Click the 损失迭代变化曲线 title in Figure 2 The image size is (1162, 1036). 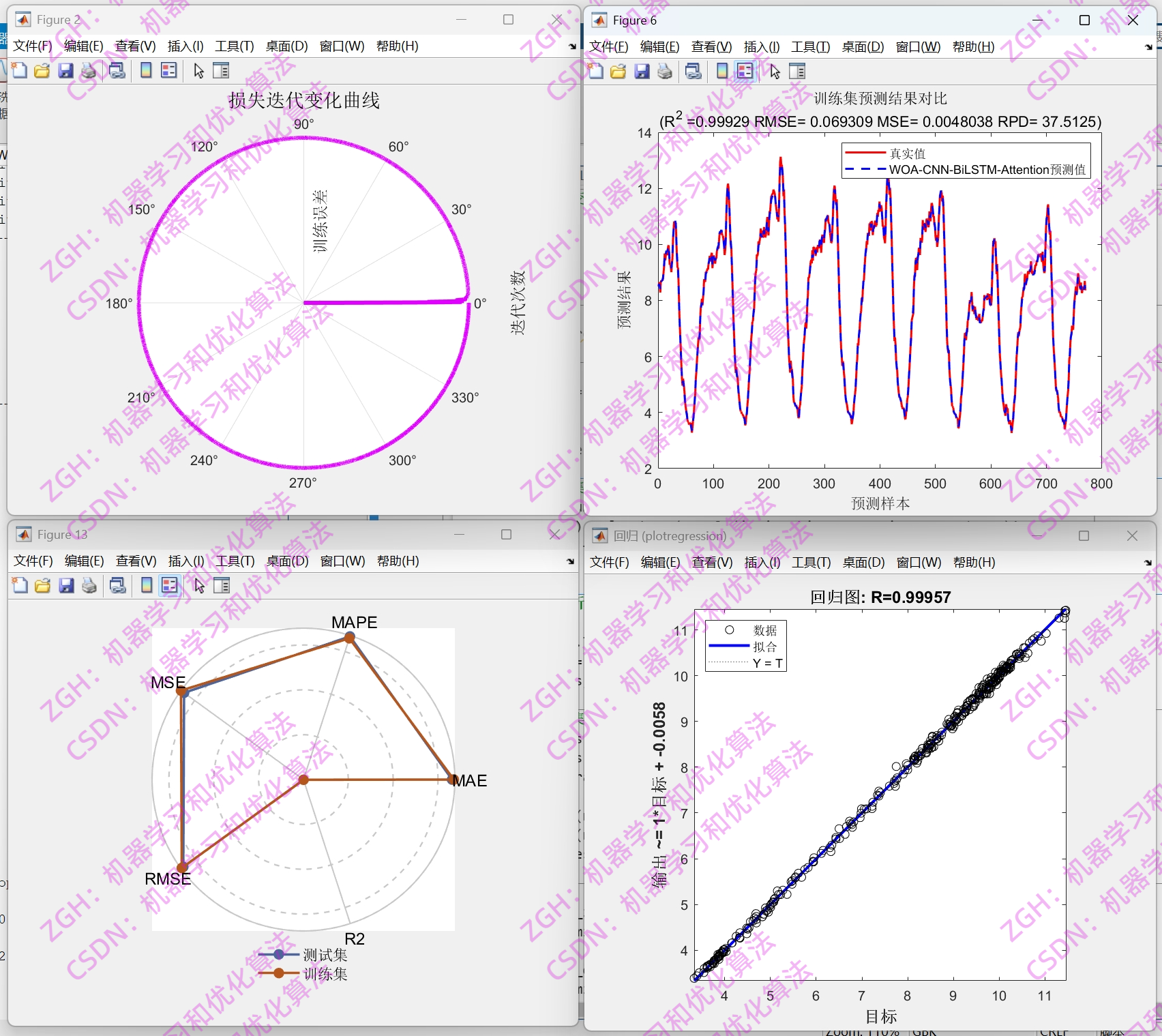304,100
